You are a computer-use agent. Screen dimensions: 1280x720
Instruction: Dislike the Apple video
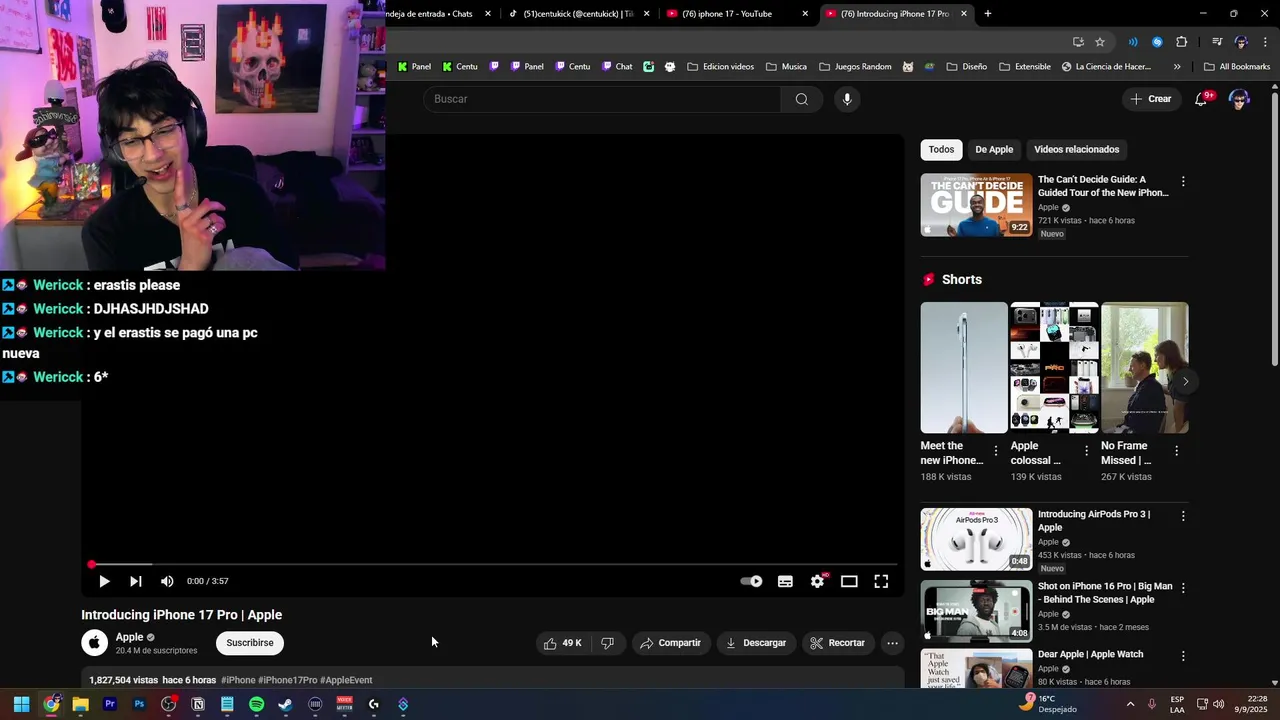(607, 643)
